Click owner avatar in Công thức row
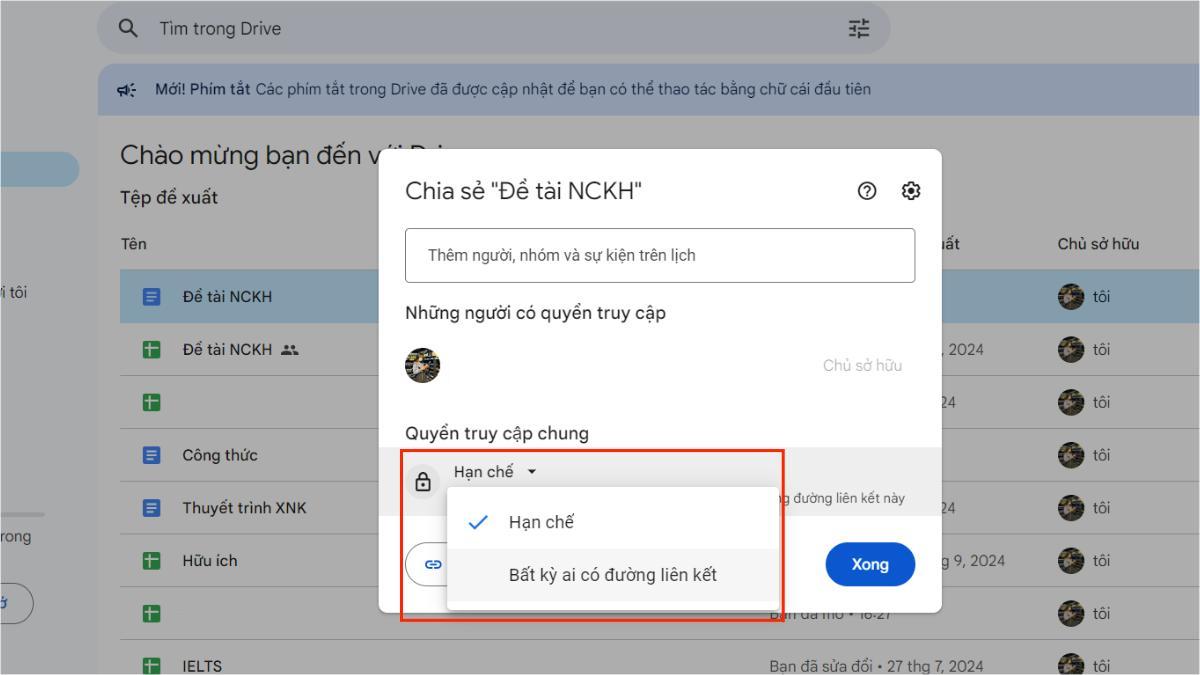This screenshot has height=675, width=1200. [x=1071, y=455]
